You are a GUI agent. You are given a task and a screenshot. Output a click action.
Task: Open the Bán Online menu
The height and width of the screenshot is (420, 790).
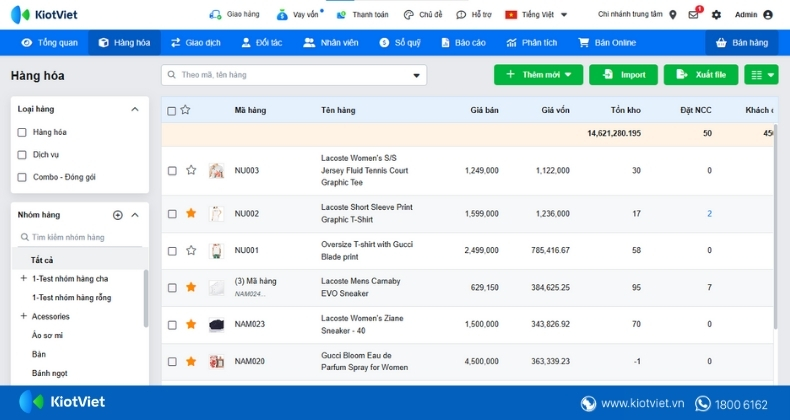coord(607,43)
